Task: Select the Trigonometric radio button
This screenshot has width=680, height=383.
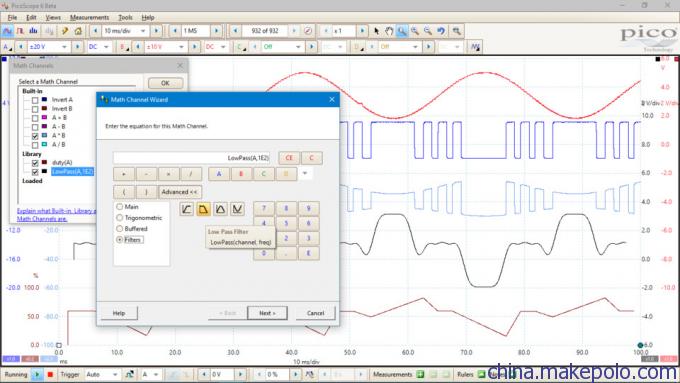Action: pyautogui.click(x=120, y=218)
